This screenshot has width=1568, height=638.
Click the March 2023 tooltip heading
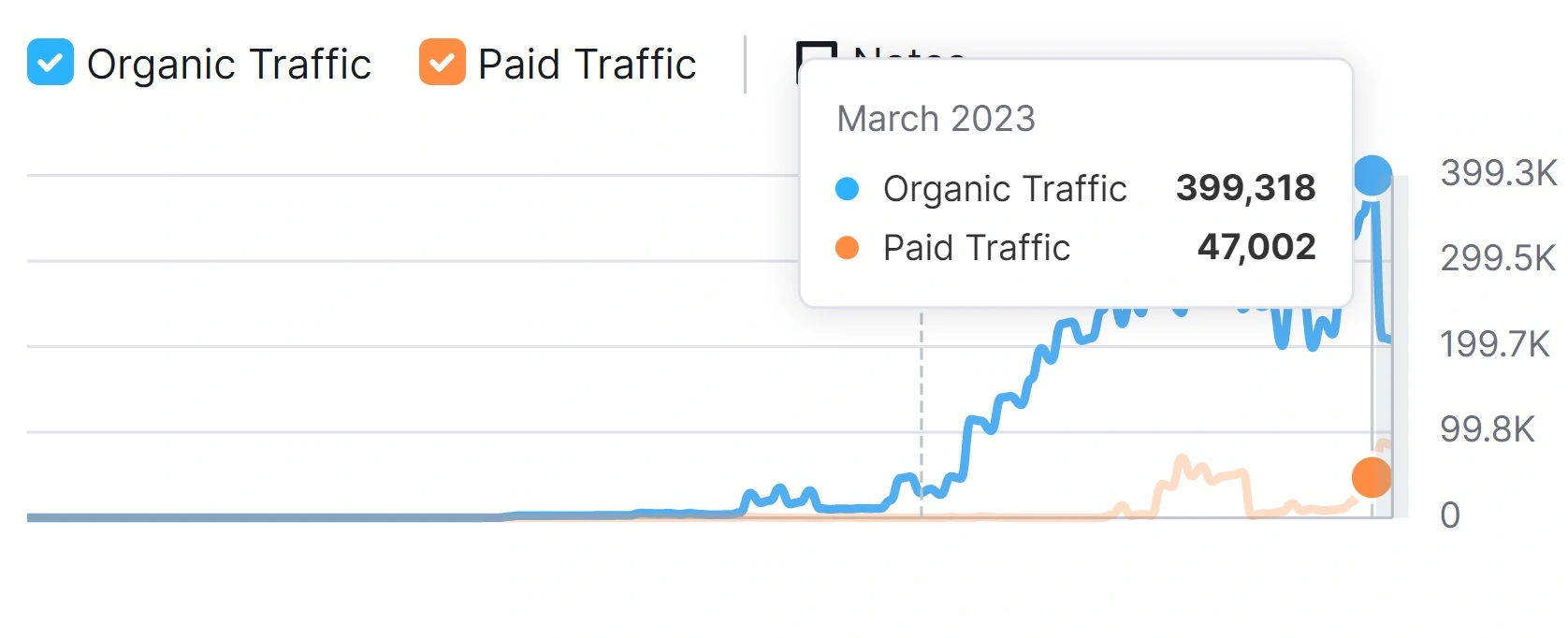click(936, 119)
